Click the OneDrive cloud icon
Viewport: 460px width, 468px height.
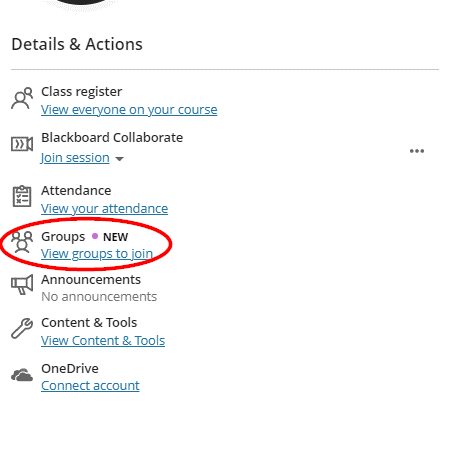(x=22, y=375)
